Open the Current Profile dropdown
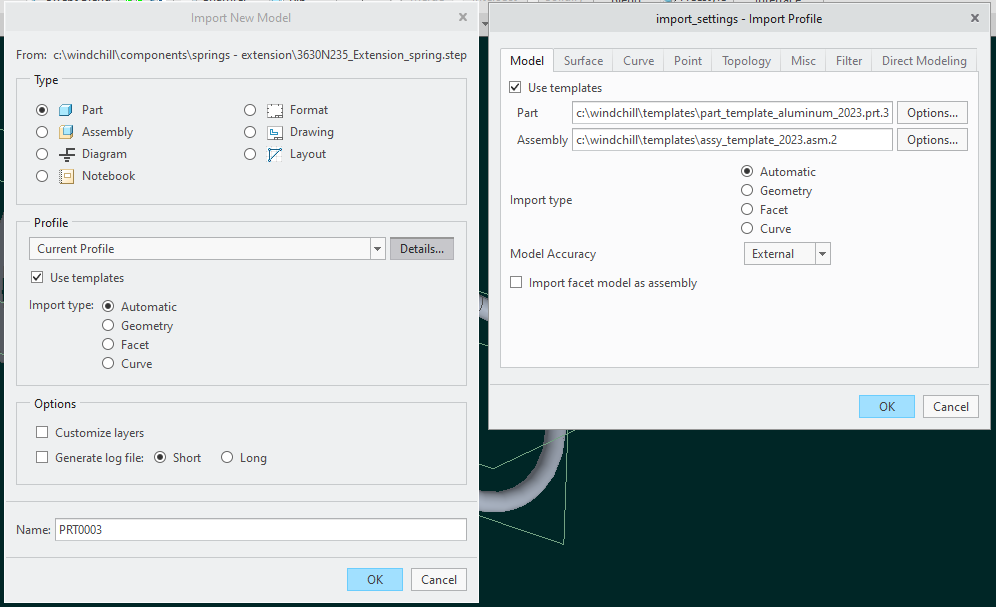 pos(377,248)
